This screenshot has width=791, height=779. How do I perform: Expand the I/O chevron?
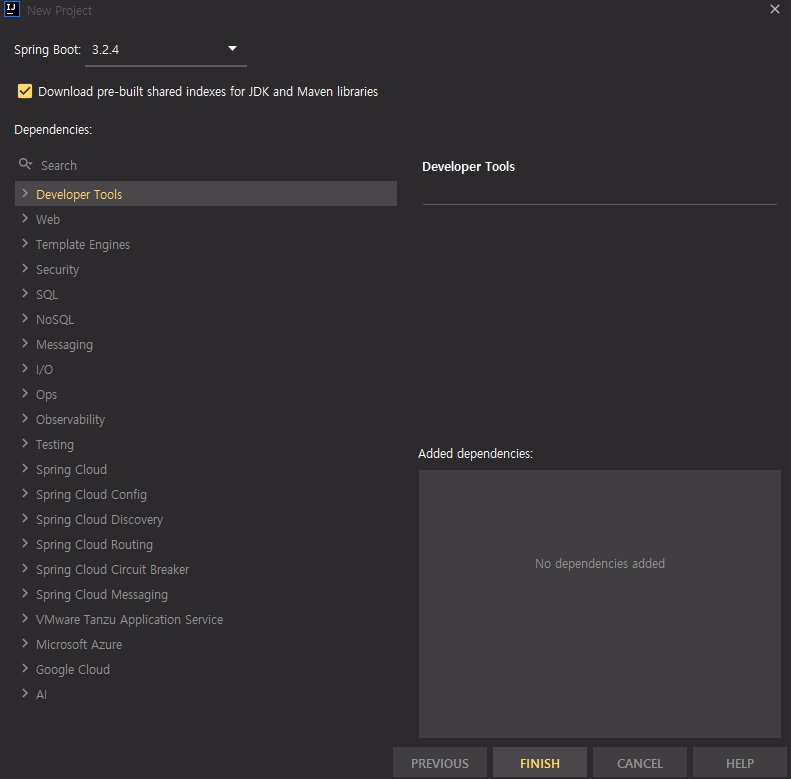25,368
